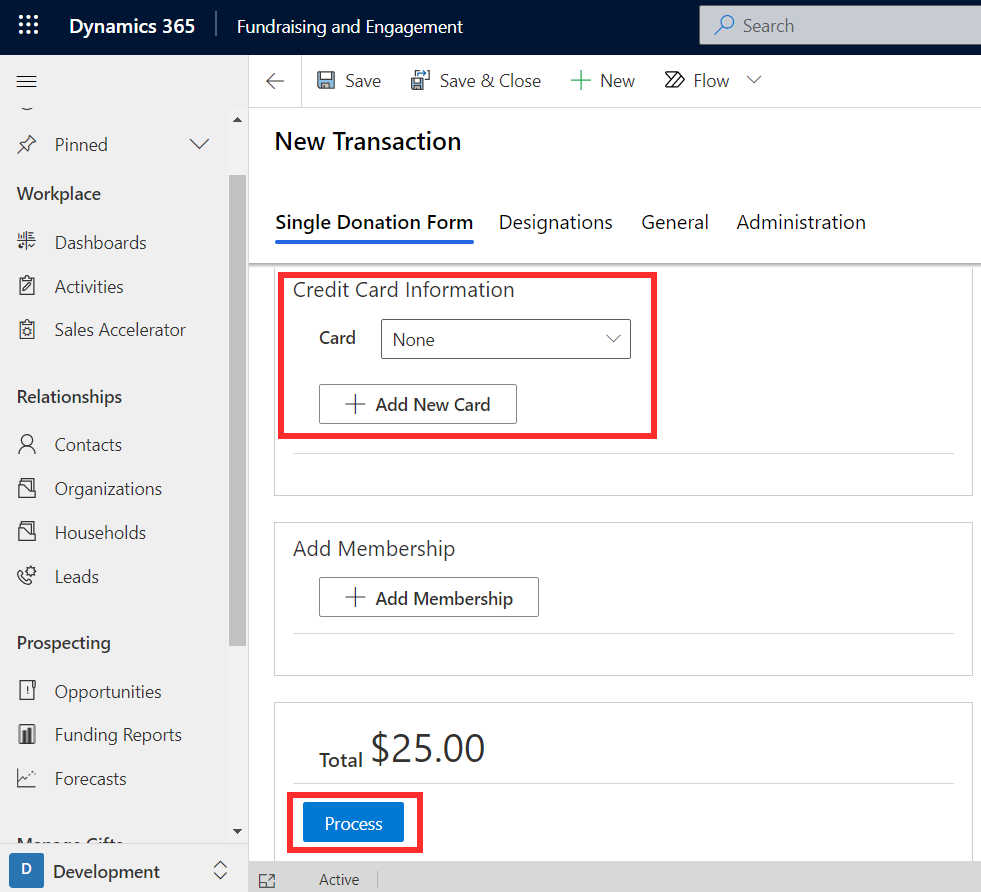981x892 pixels.
Task: Click the blue Process button
Action: point(353,823)
